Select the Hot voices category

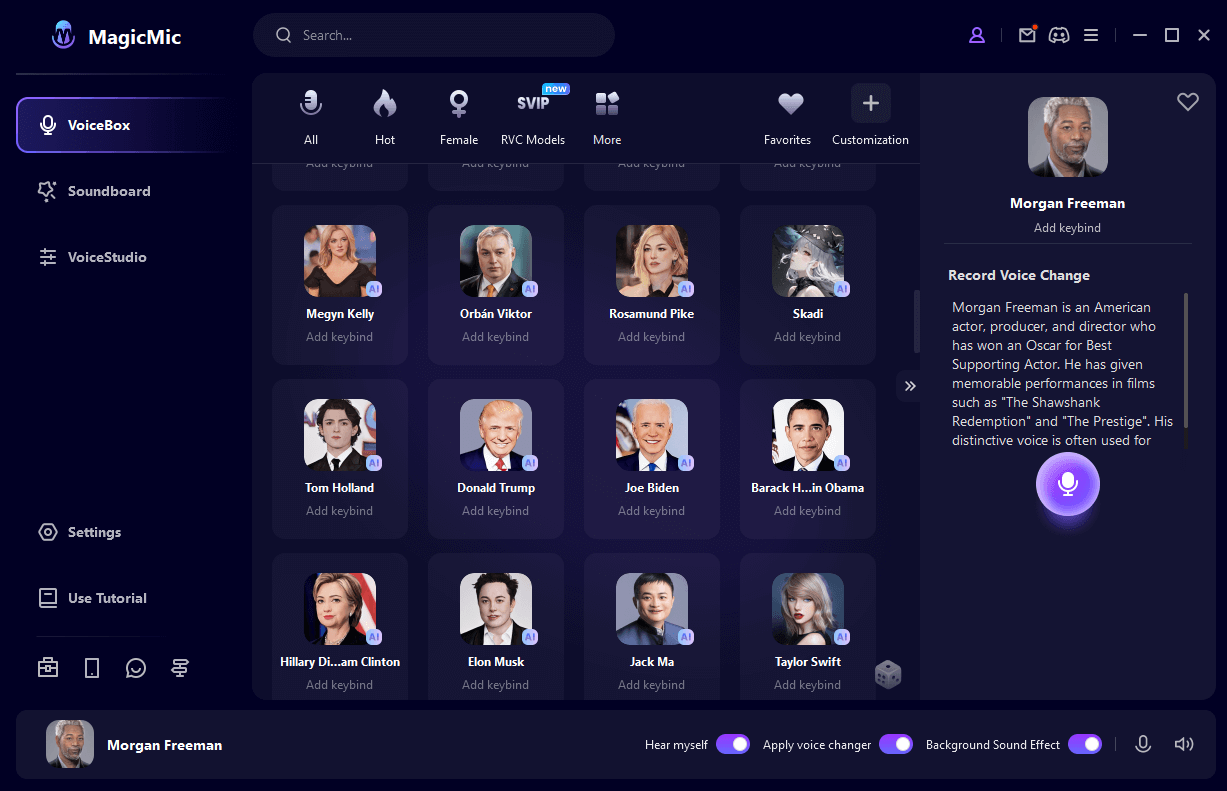point(385,117)
